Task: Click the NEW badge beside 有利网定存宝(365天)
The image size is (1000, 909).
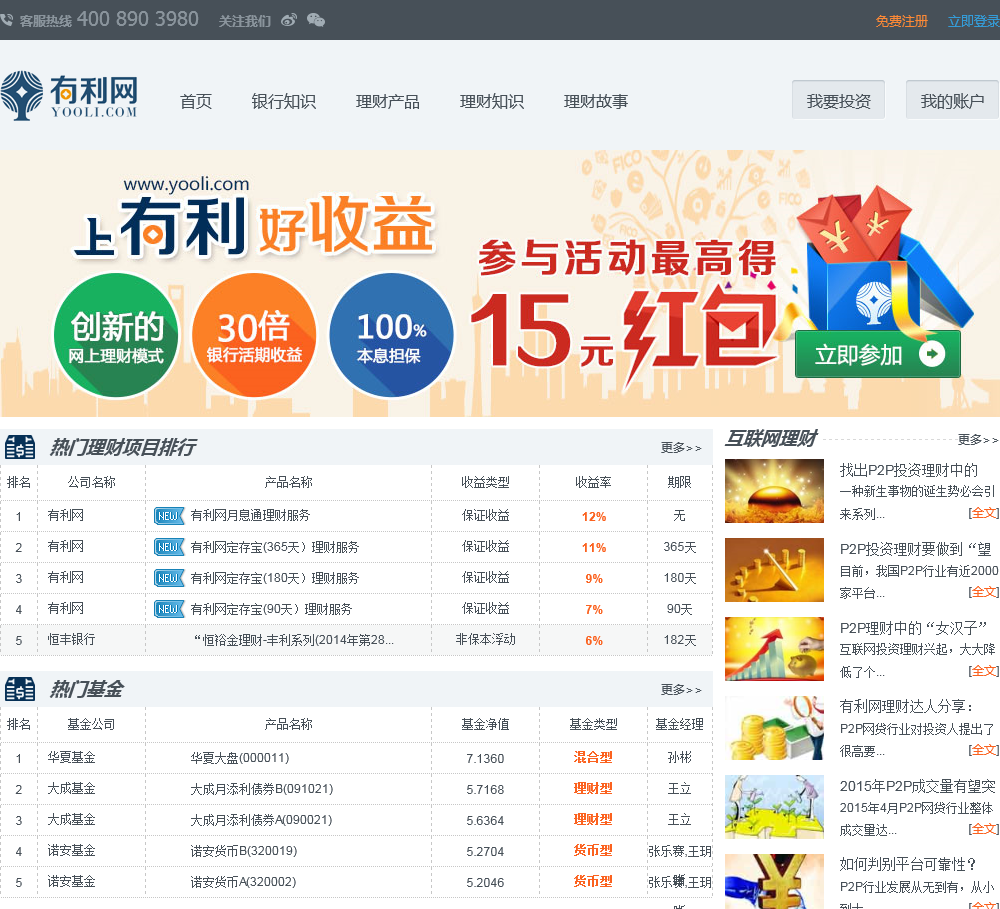Action: pyautogui.click(x=169, y=547)
